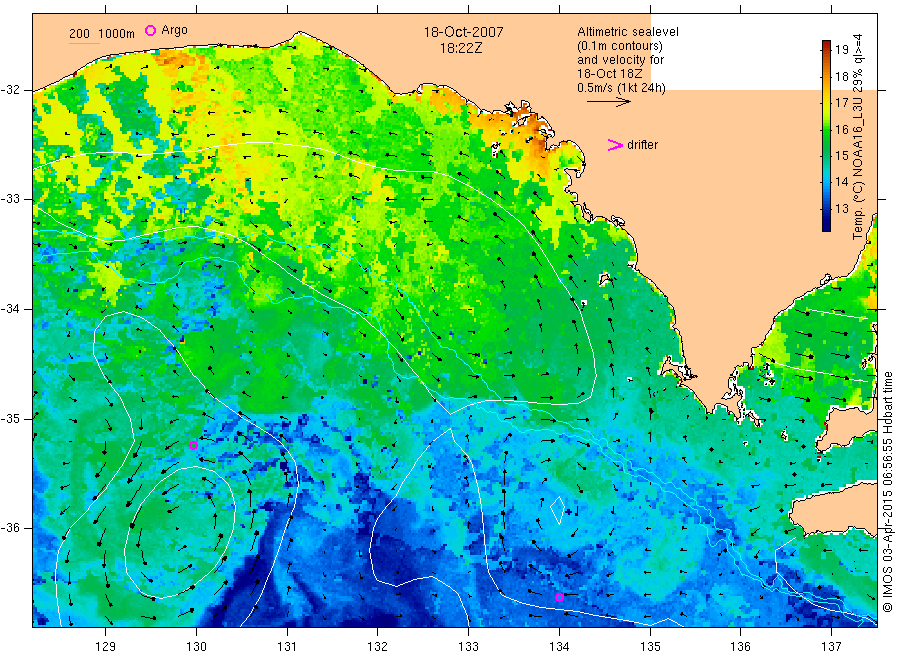Click the longitude label 132

point(378,647)
